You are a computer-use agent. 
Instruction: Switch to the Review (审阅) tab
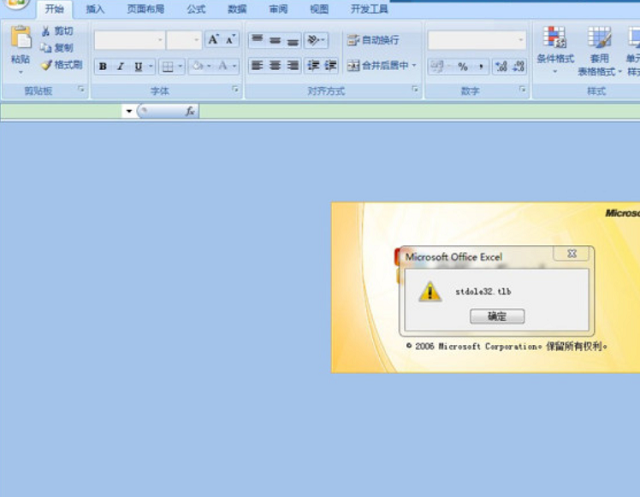[x=278, y=9]
